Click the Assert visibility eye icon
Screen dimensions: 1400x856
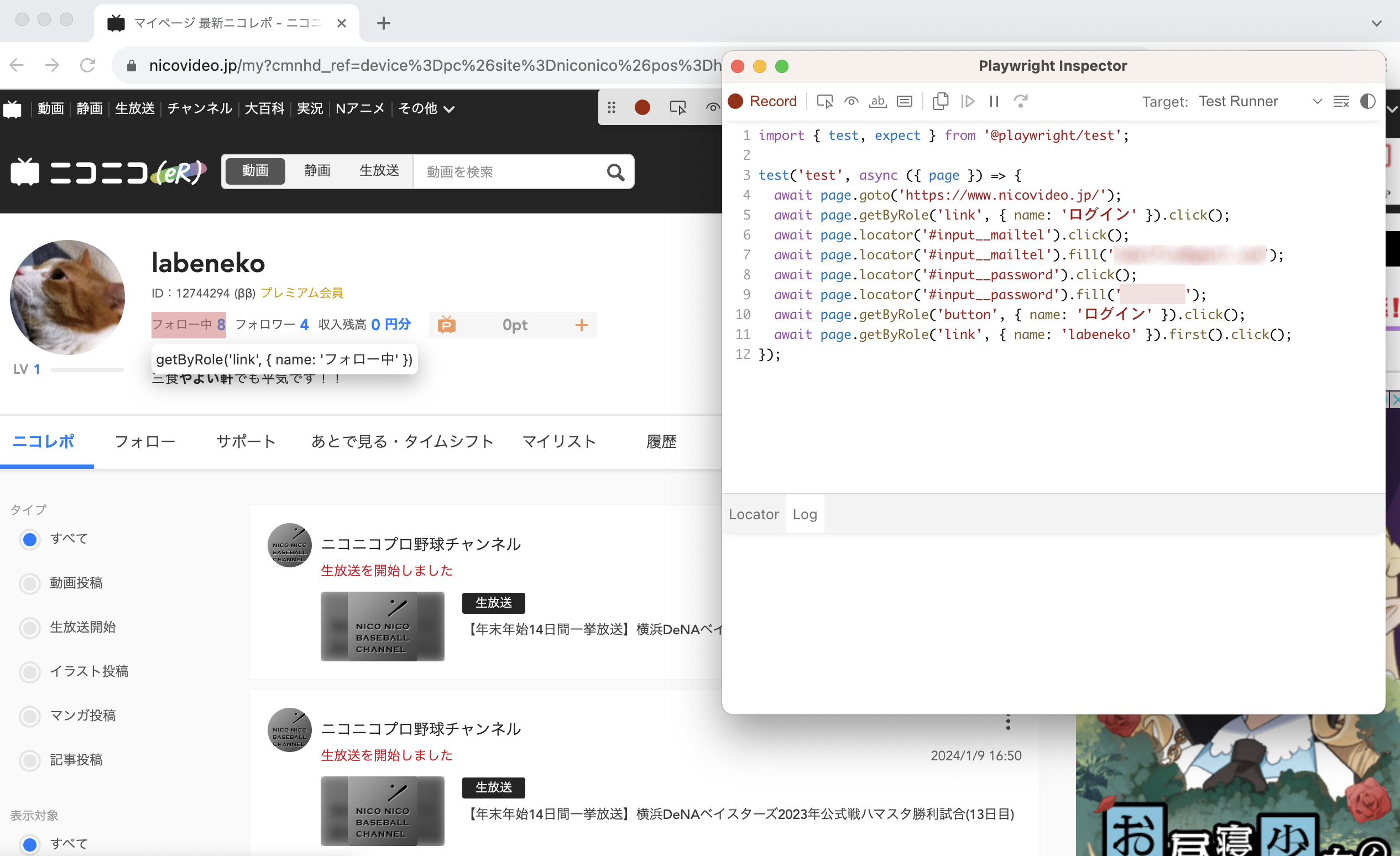coord(850,101)
